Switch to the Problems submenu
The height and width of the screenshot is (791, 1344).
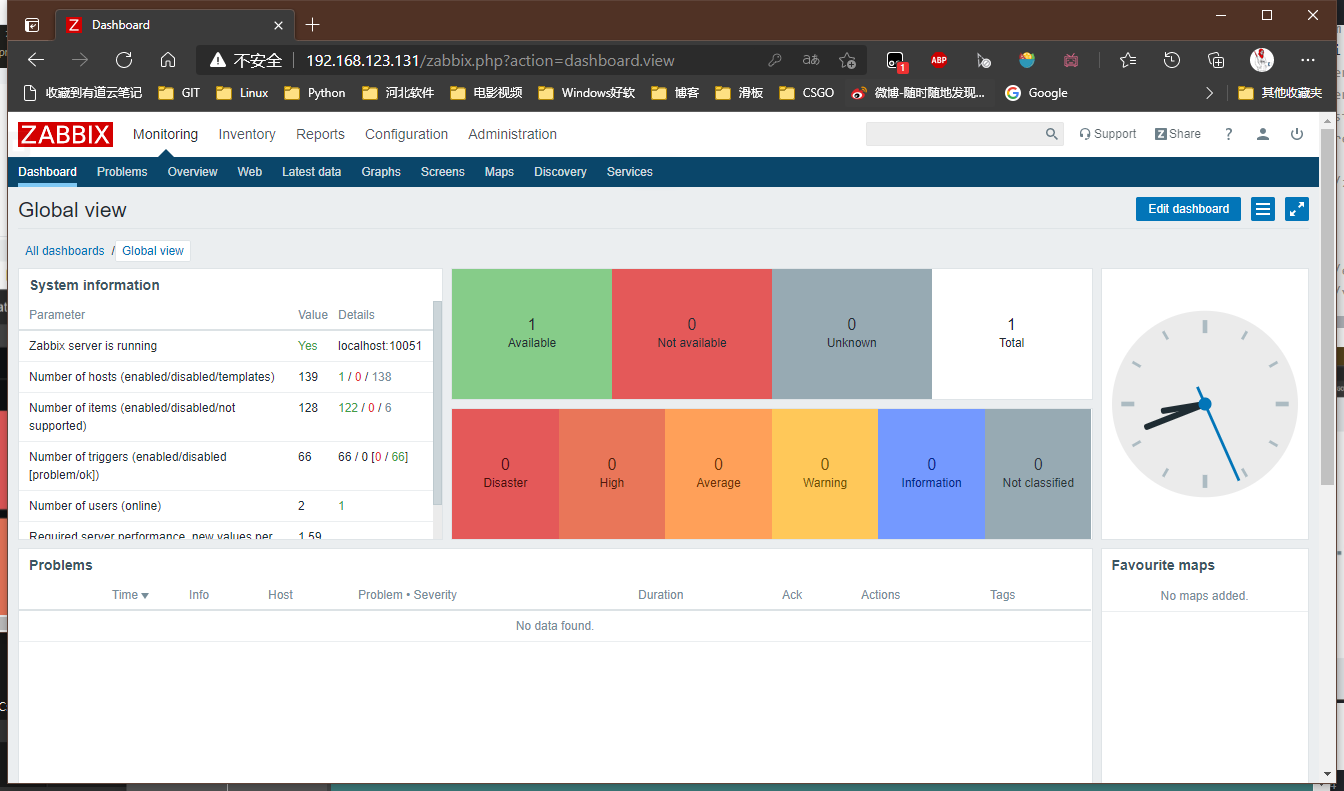tap(122, 172)
